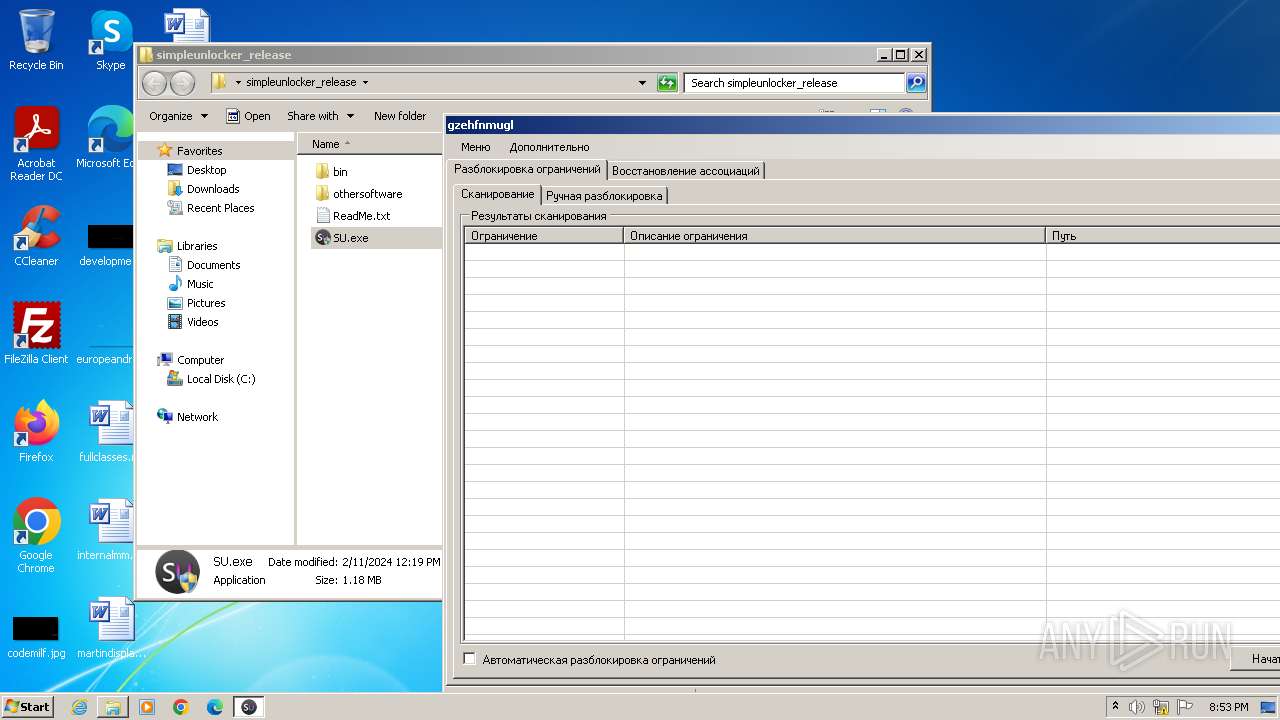Click the Explorer Forward navigation button
This screenshot has height=720, width=1280.
[x=182, y=83]
